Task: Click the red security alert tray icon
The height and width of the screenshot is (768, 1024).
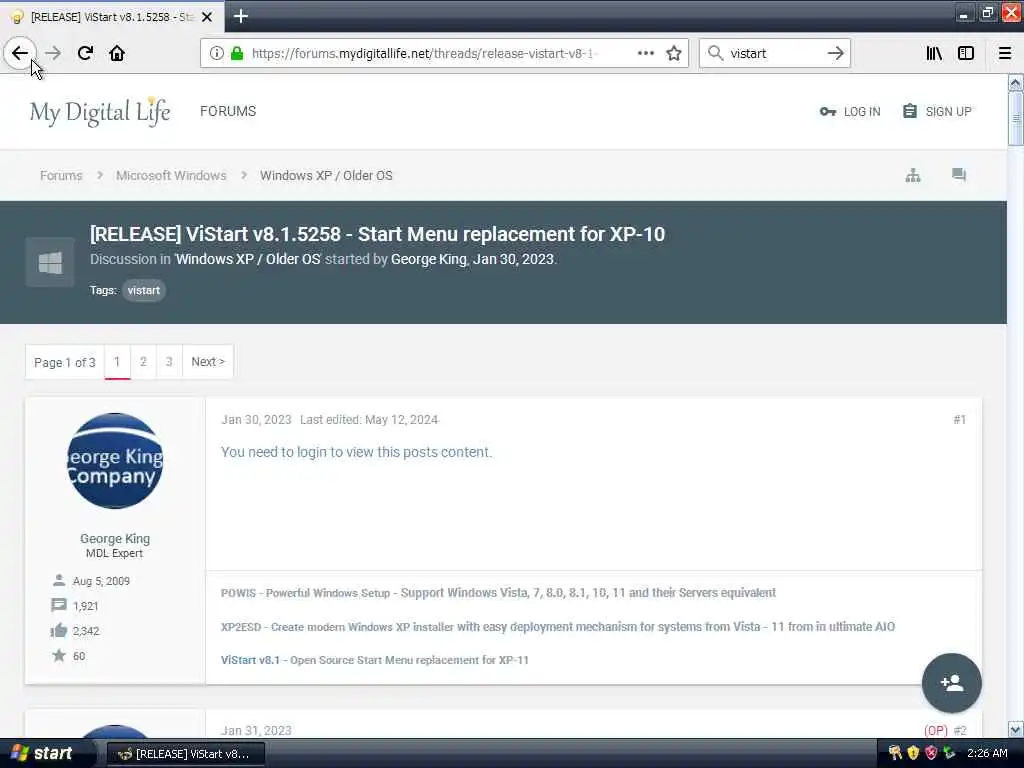Action: (x=931, y=753)
